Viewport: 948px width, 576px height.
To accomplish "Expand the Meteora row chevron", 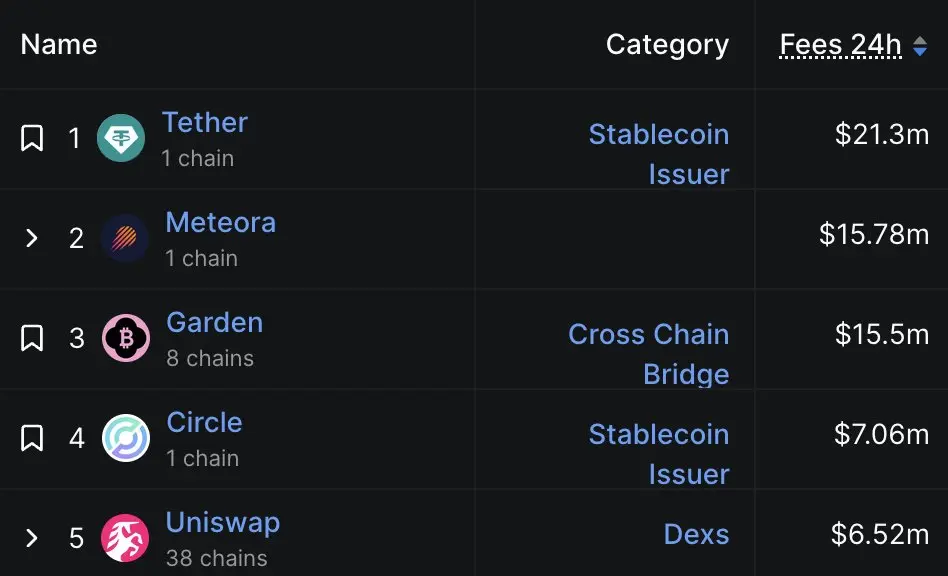I will (32, 238).
